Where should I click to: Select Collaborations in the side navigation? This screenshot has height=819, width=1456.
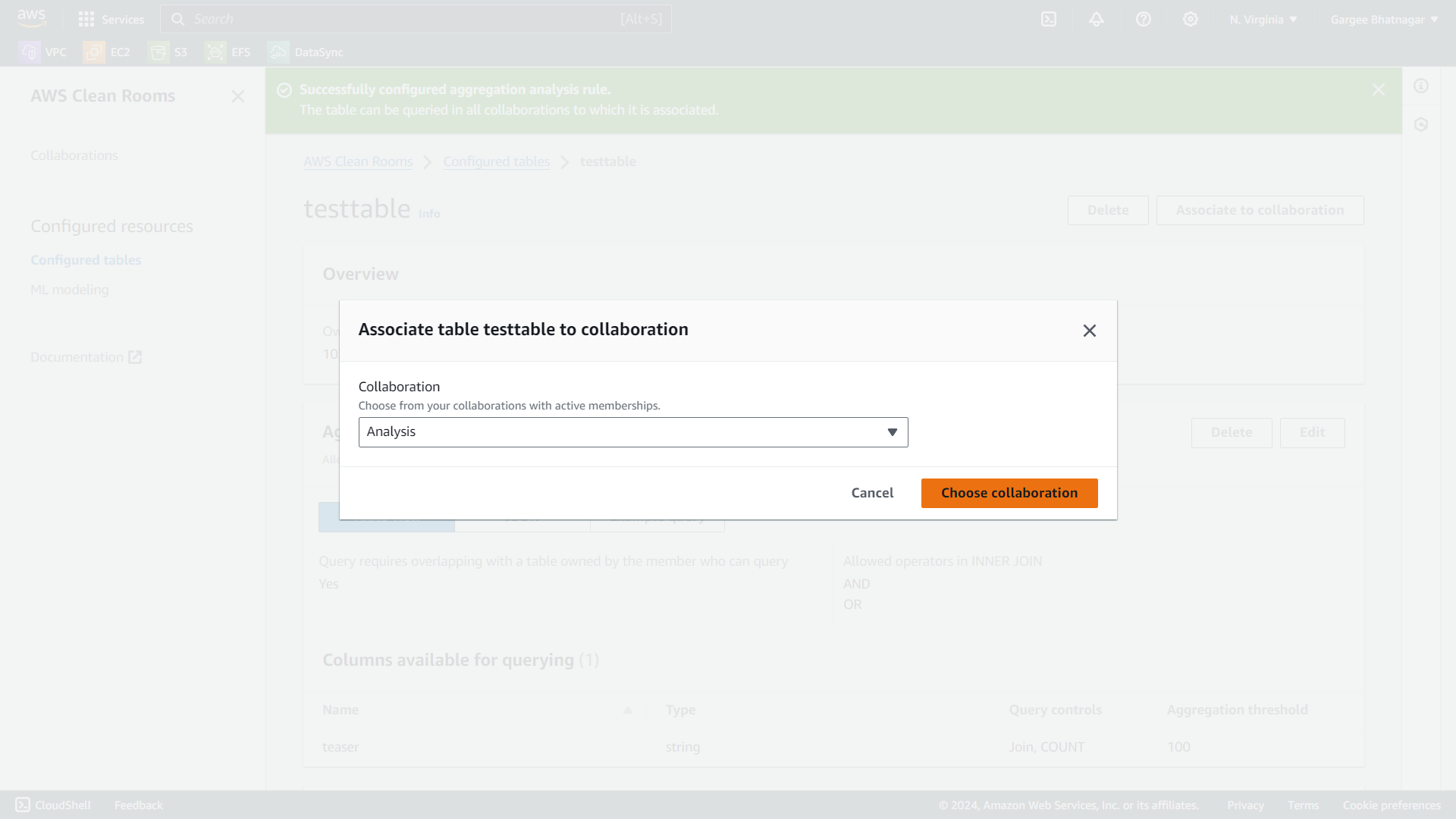coord(74,155)
